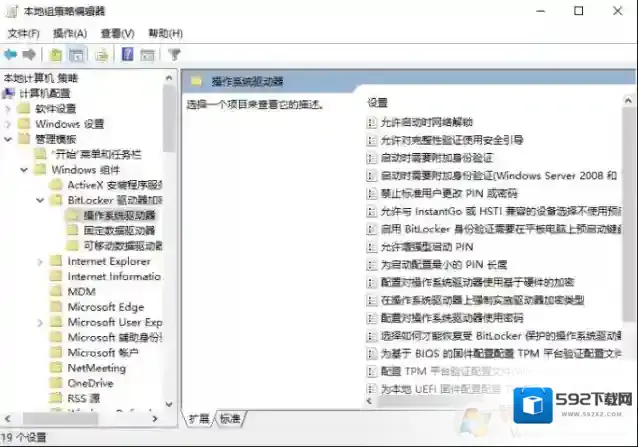Screen dimensions: 638x447
Task: Switch to the 标准 tab
Action: pyautogui.click(x=230, y=417)
